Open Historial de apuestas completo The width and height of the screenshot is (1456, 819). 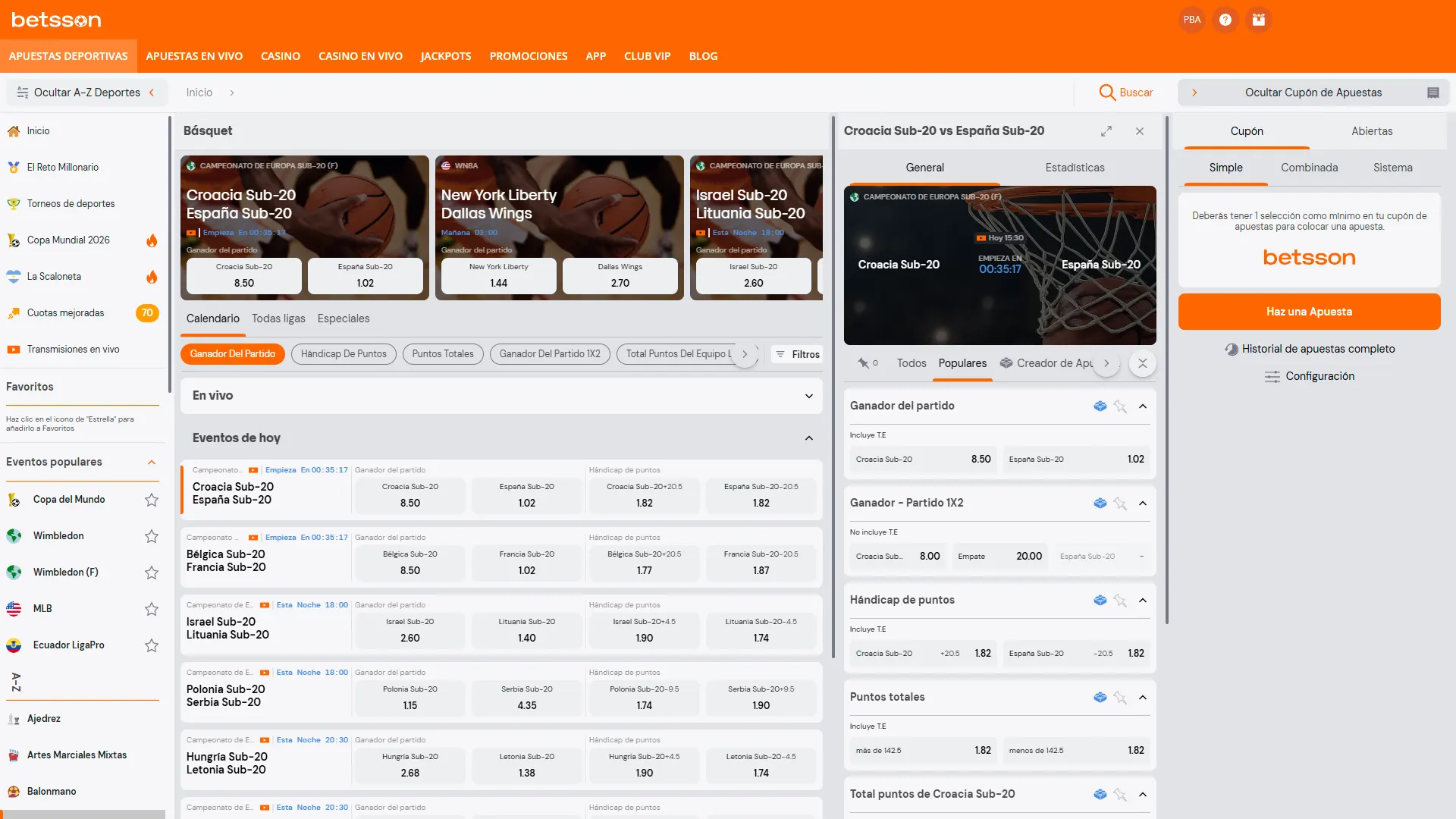[x=1310, y=349]
